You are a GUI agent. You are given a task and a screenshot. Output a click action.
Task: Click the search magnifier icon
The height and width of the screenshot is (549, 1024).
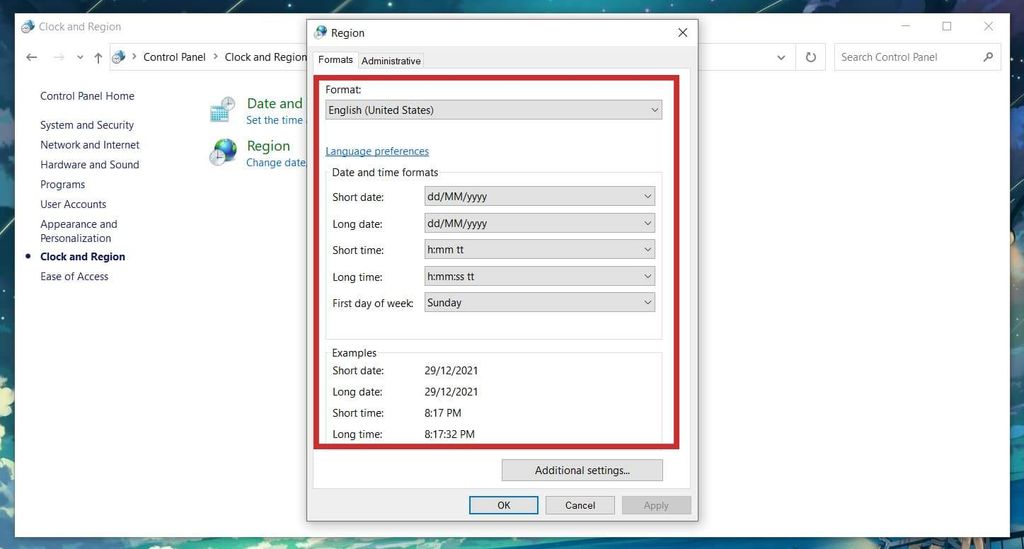point(988,57)
